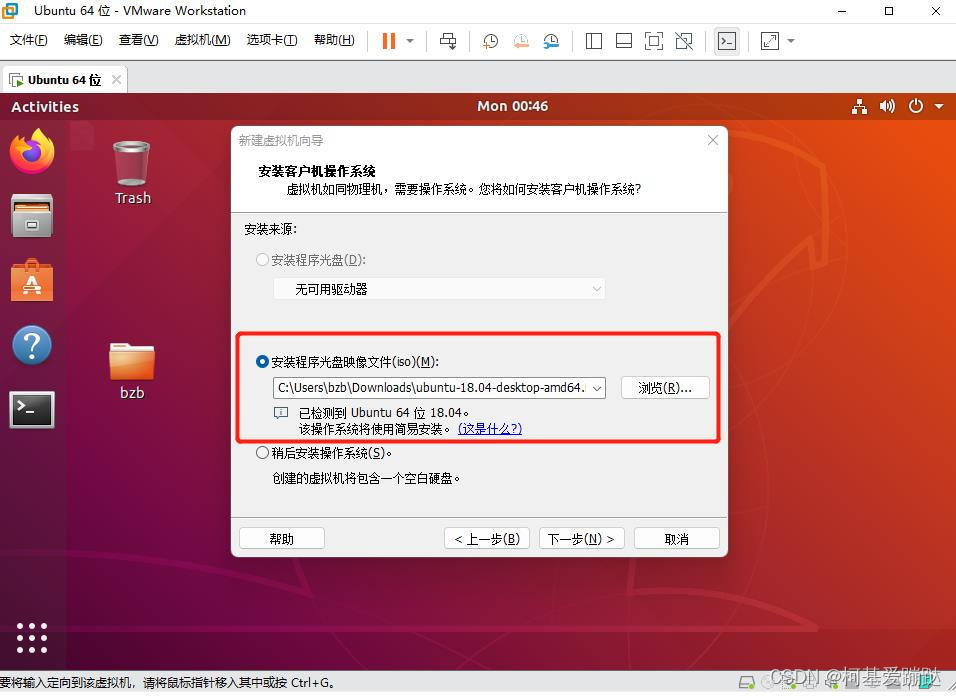Send Ctrl+Alt+Del to the guest
This screenshot has width=956, height=696.
tap(448, 41)
